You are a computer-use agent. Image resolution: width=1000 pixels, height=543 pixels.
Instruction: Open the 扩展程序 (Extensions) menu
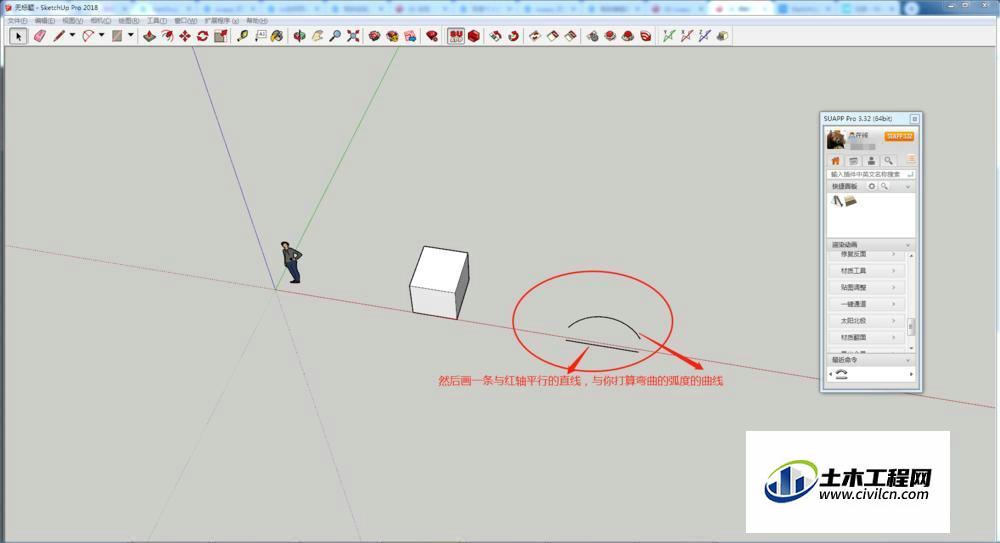[x=221, y=20]
